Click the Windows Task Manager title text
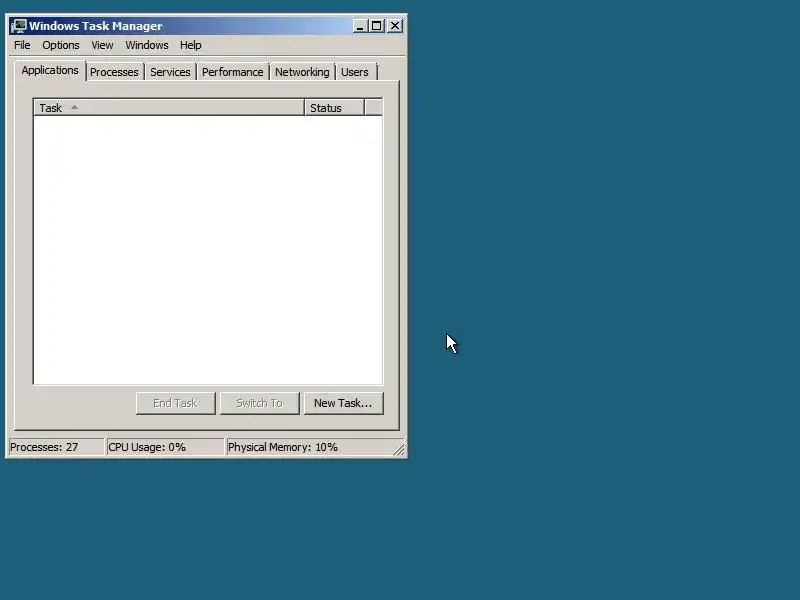The width and height of the screenshot is (800, 600). pyautogui.click(x=96, y=26)
